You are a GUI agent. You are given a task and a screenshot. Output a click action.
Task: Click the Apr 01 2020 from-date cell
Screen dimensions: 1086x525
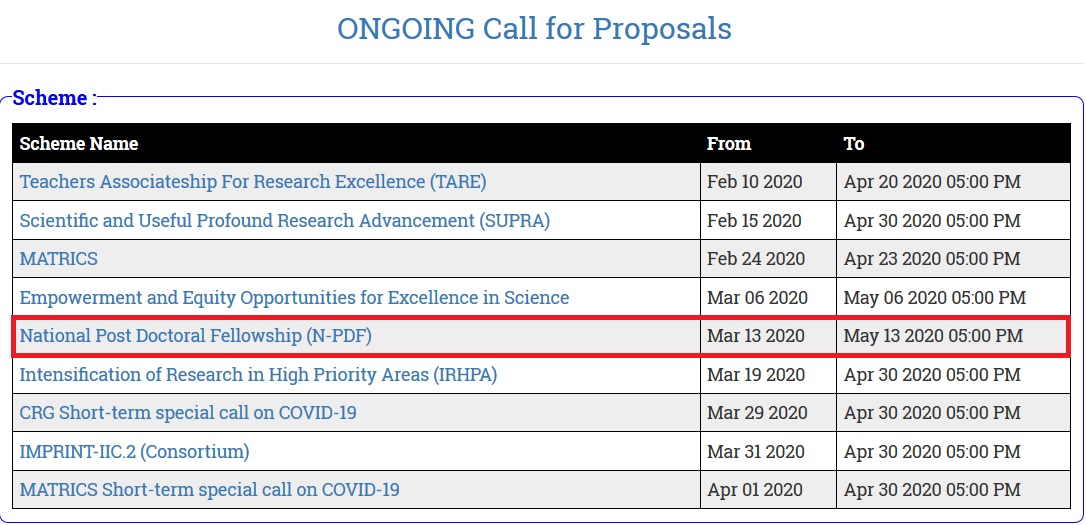point(755,490)
